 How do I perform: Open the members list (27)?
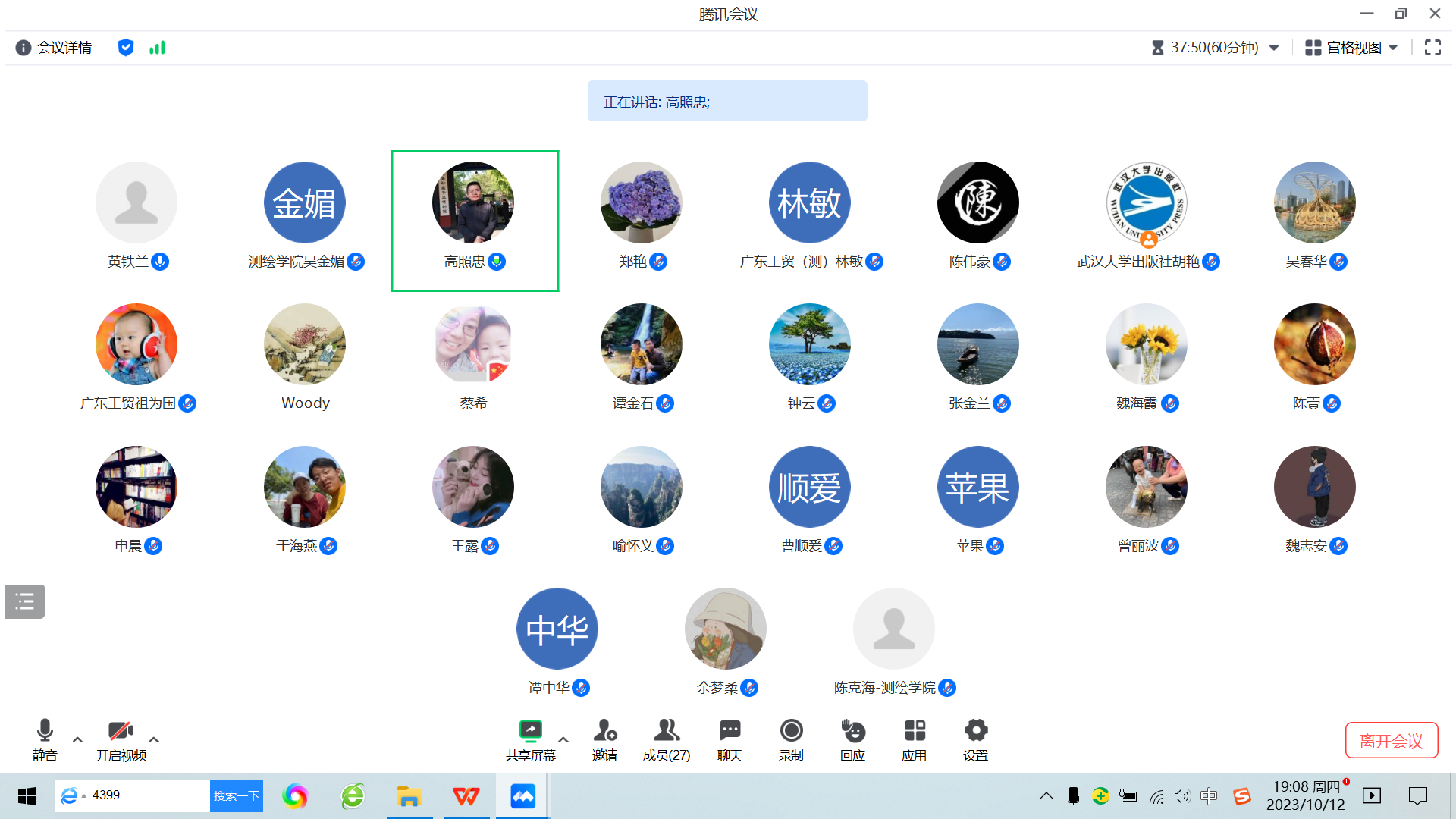[x=666, y=730]
